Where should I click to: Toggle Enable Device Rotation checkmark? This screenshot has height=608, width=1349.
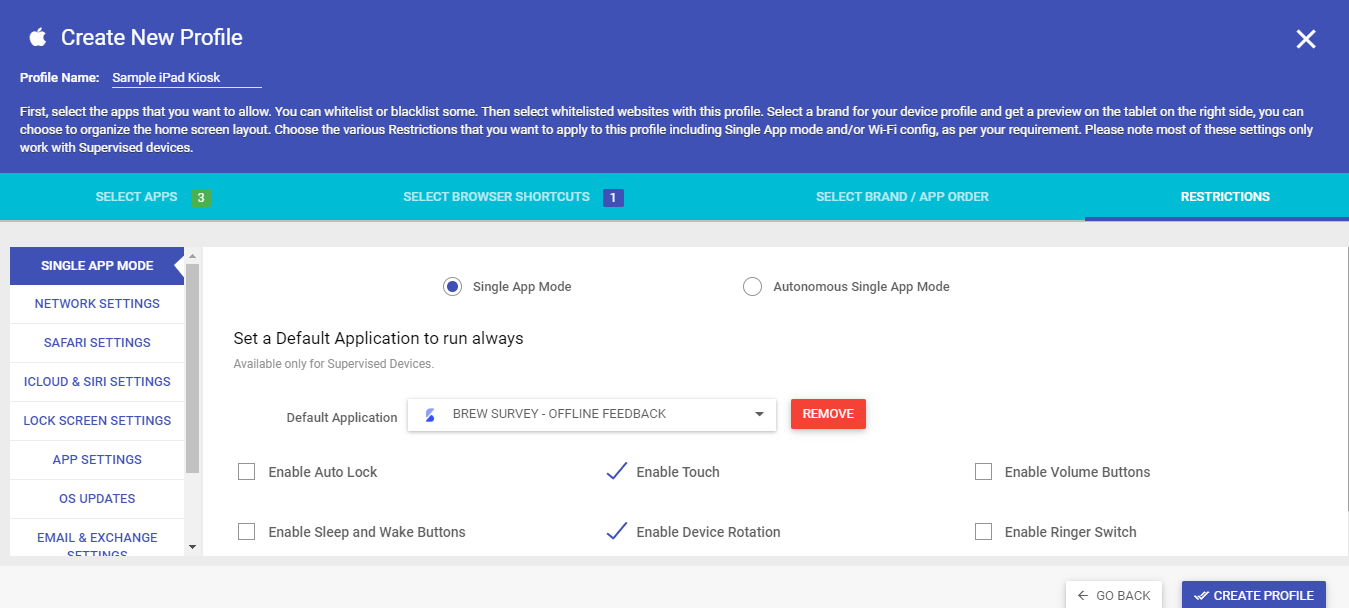click(x=617, y=531)
